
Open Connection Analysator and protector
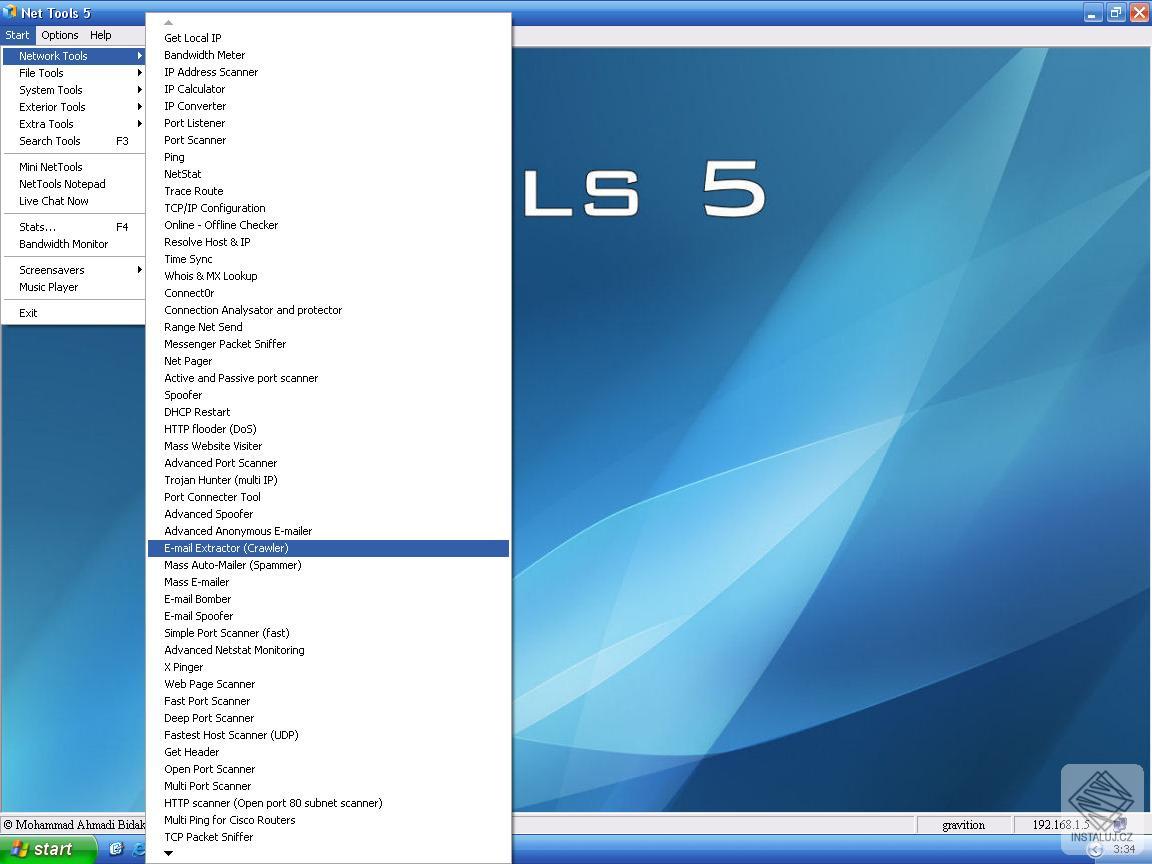[328, 310]
